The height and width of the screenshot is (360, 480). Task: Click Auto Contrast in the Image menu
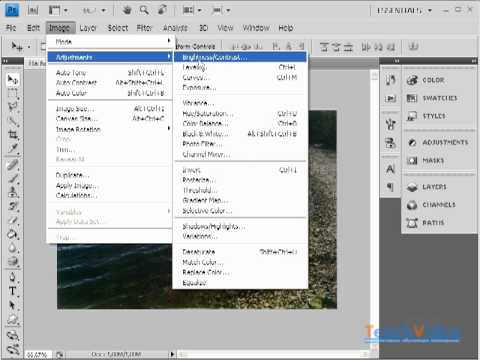(110, 82)
